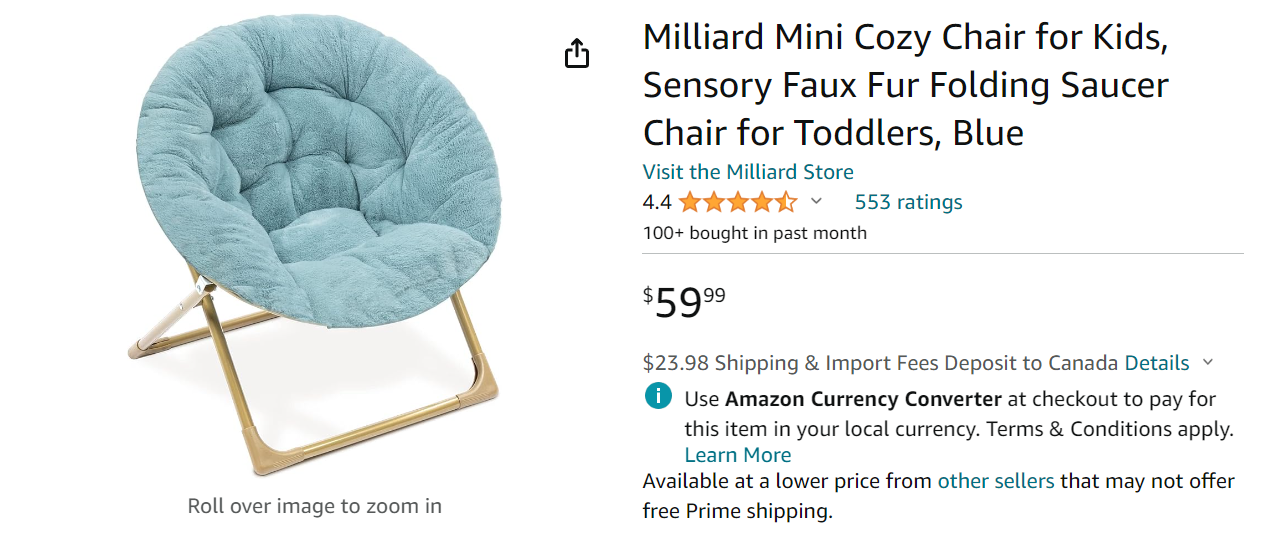This screenshot has height=535, width=1267.
Task: Click the Terms & Conditions apply text
Action: pyautogui.click(x=1110, y=429)
